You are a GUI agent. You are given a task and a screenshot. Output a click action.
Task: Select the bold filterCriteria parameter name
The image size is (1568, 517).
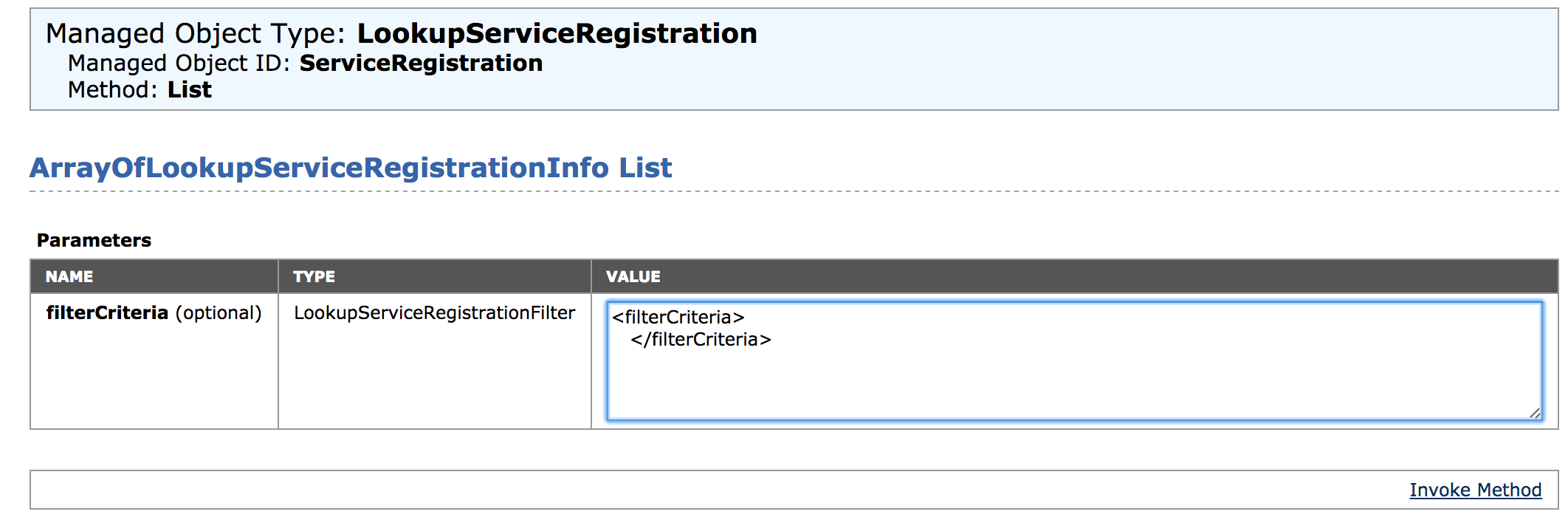(x=107, y=312)
